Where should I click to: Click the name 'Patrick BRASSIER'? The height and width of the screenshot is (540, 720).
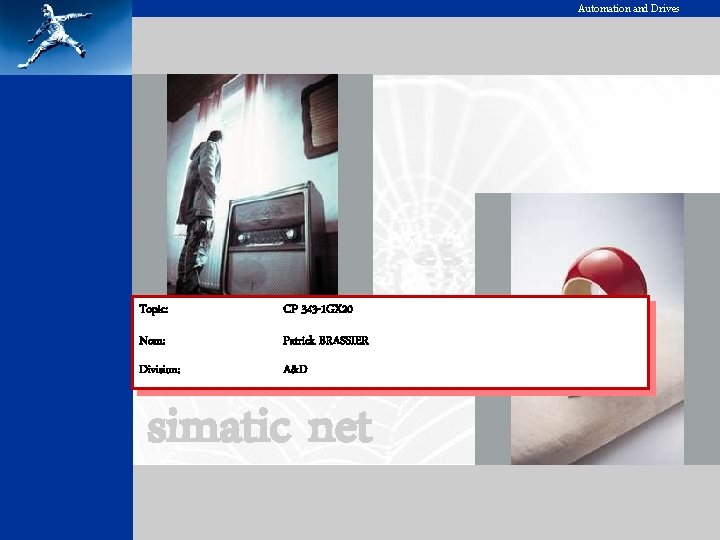coord(326,341)
